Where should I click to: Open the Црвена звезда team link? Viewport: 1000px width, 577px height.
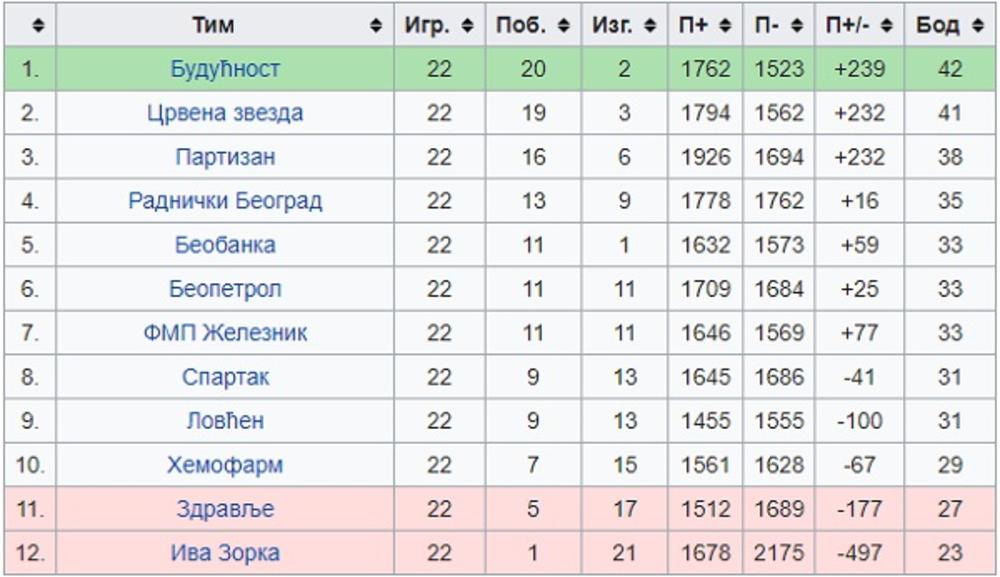tap(225, 113)
